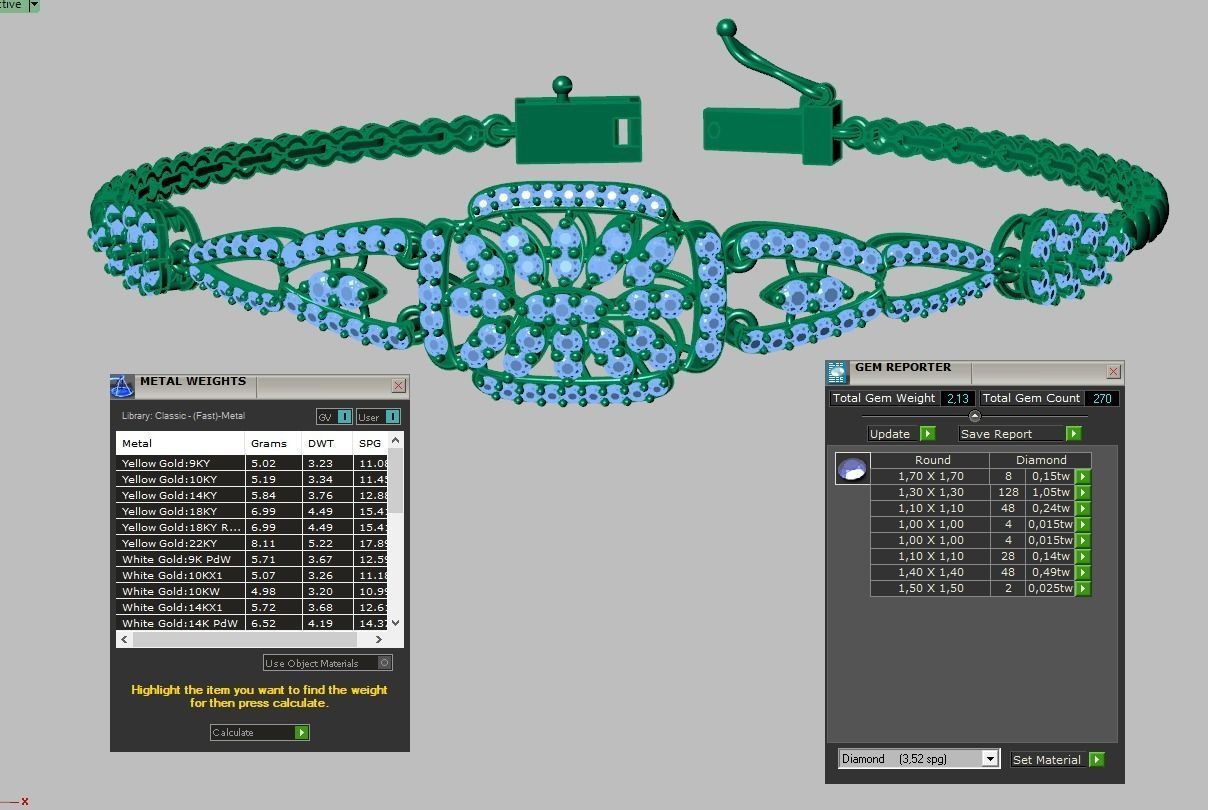Click the Metal Weights flask panel icon
Screen dimensions: 1208x810
click(x=121, y=385)
